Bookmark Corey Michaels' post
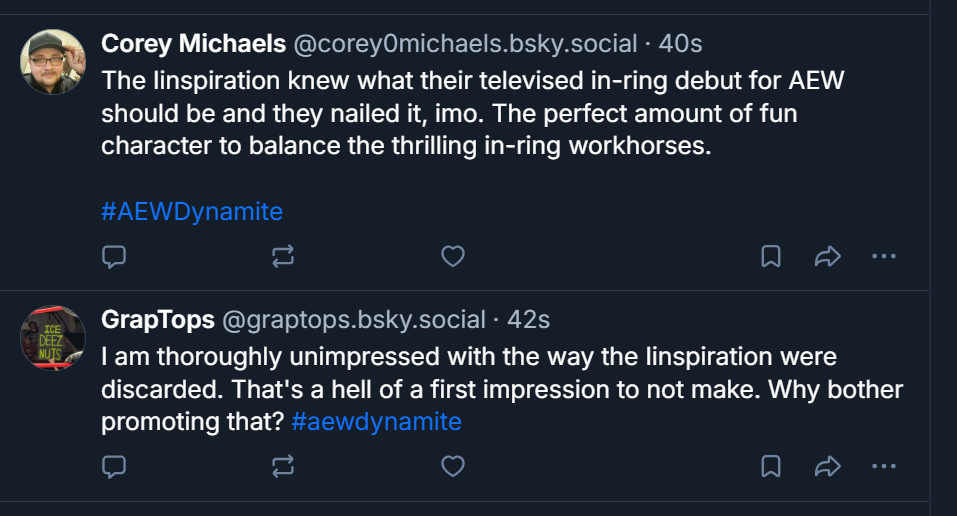This screenshot has width=957, height=516. [771, 257]
